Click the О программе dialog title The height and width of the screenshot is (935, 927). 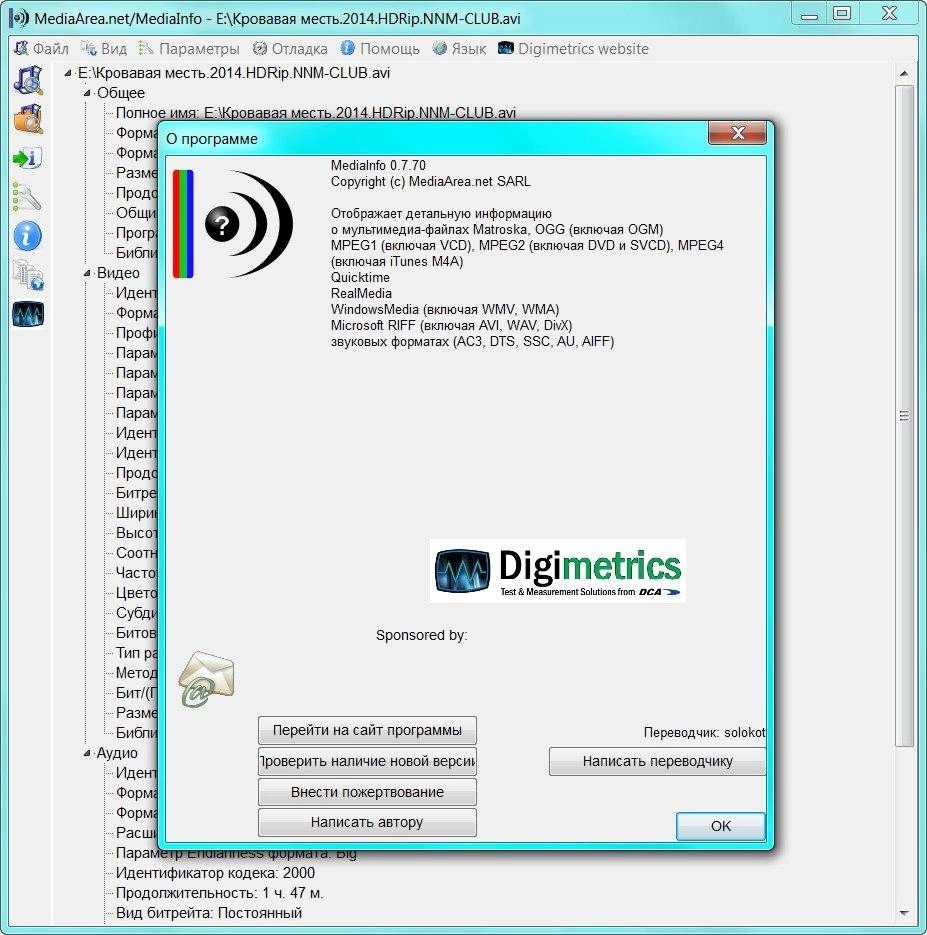(x=212, y=139)
